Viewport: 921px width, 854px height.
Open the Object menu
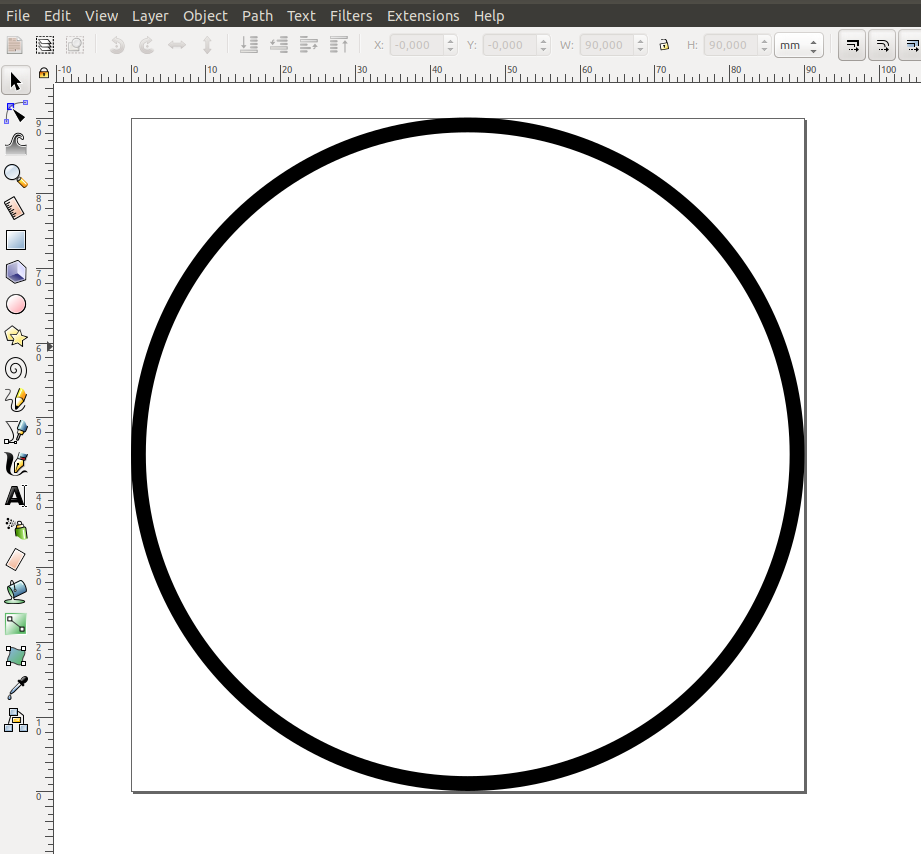point(205,16)
